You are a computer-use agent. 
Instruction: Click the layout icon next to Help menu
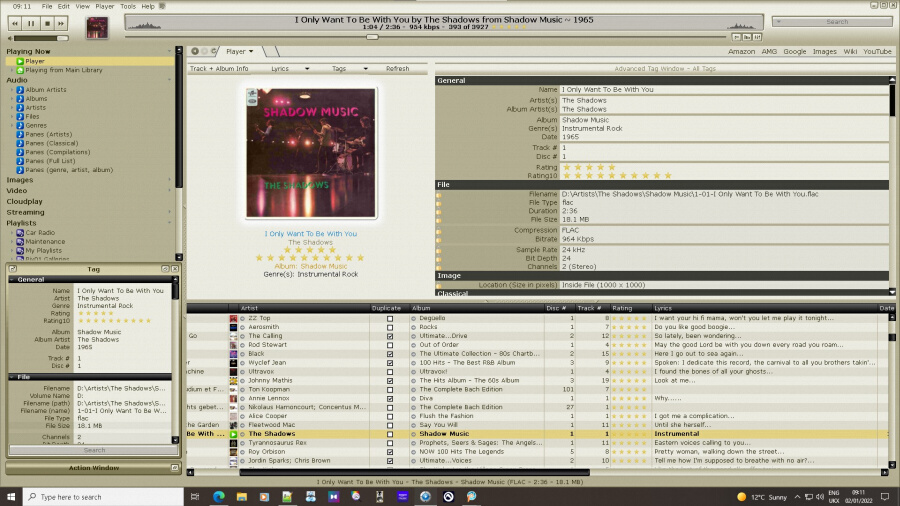[162, 6]
